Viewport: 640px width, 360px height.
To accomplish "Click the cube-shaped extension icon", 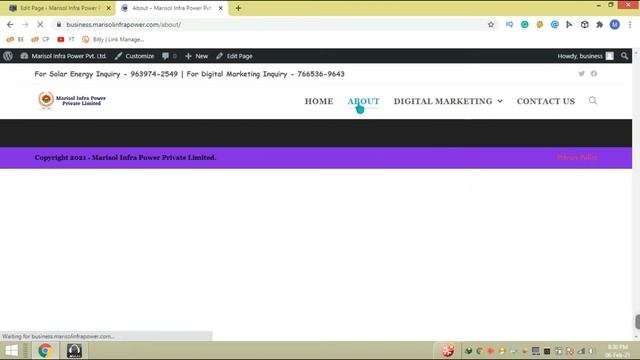I will pos(584,24).
